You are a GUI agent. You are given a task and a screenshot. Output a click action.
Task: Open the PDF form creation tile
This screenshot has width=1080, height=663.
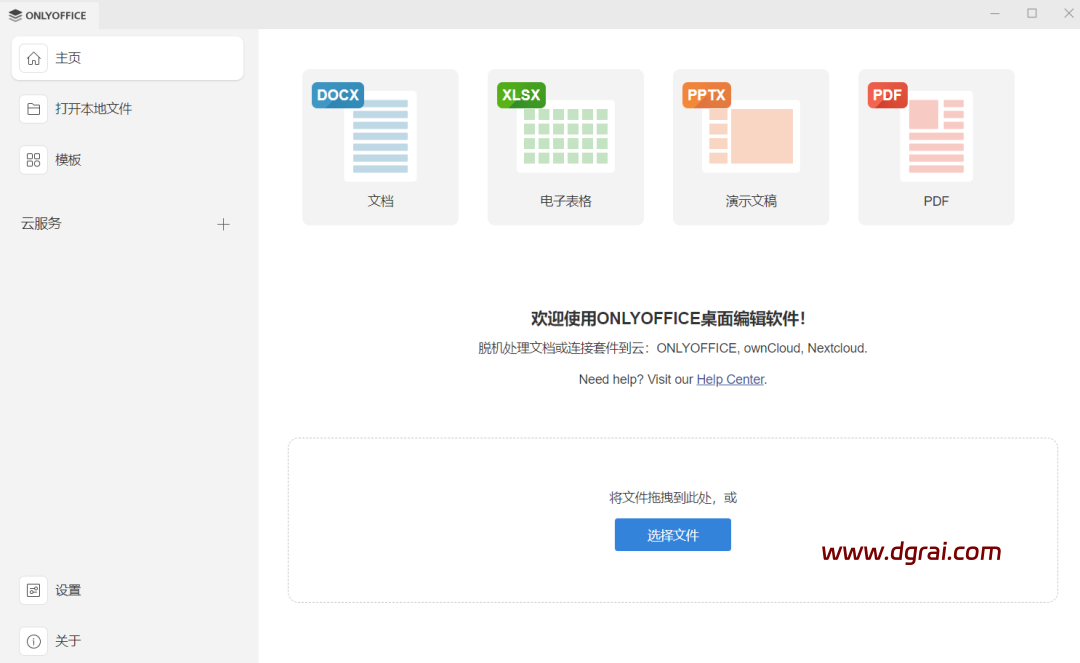[x=936, y=147]
